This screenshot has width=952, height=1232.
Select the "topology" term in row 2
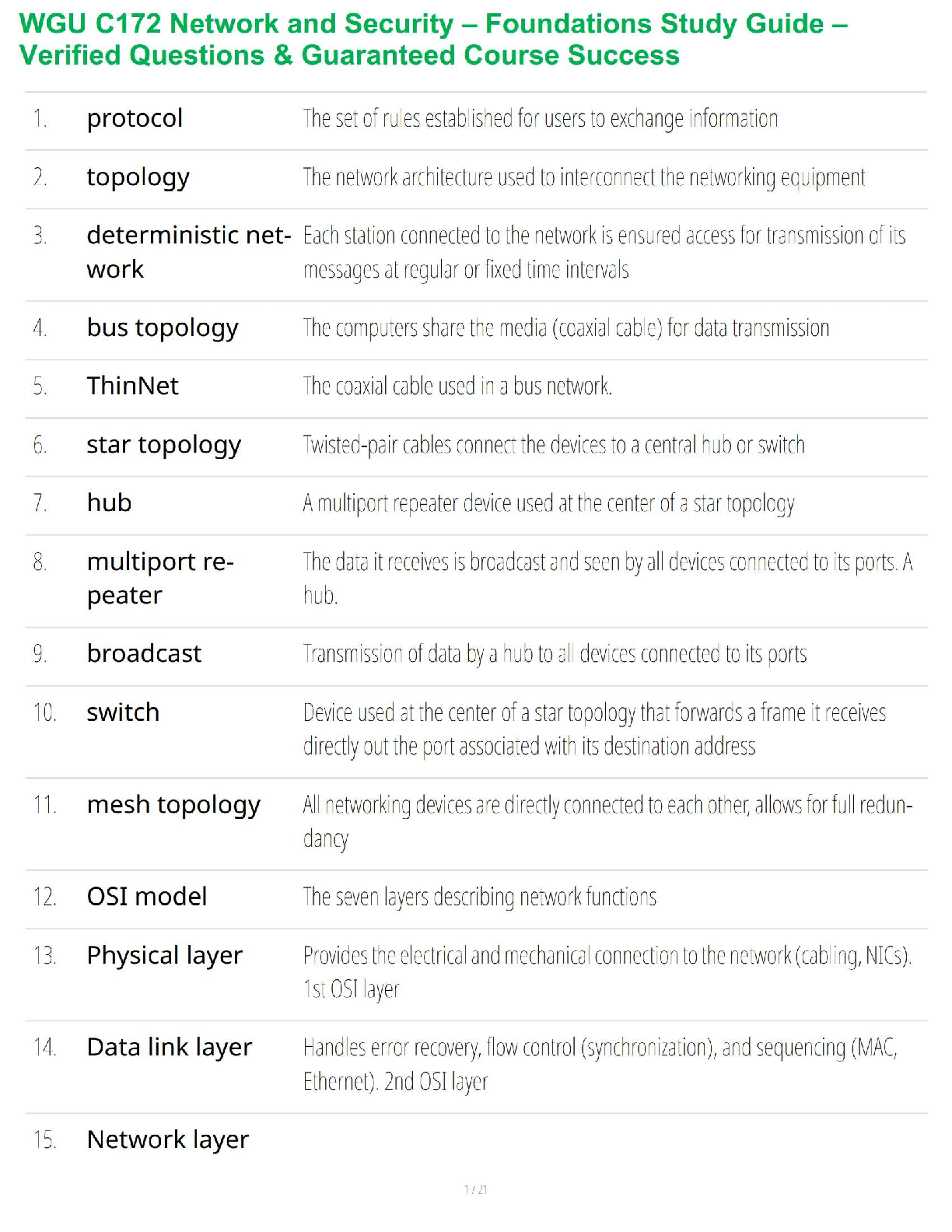[138, 178]
